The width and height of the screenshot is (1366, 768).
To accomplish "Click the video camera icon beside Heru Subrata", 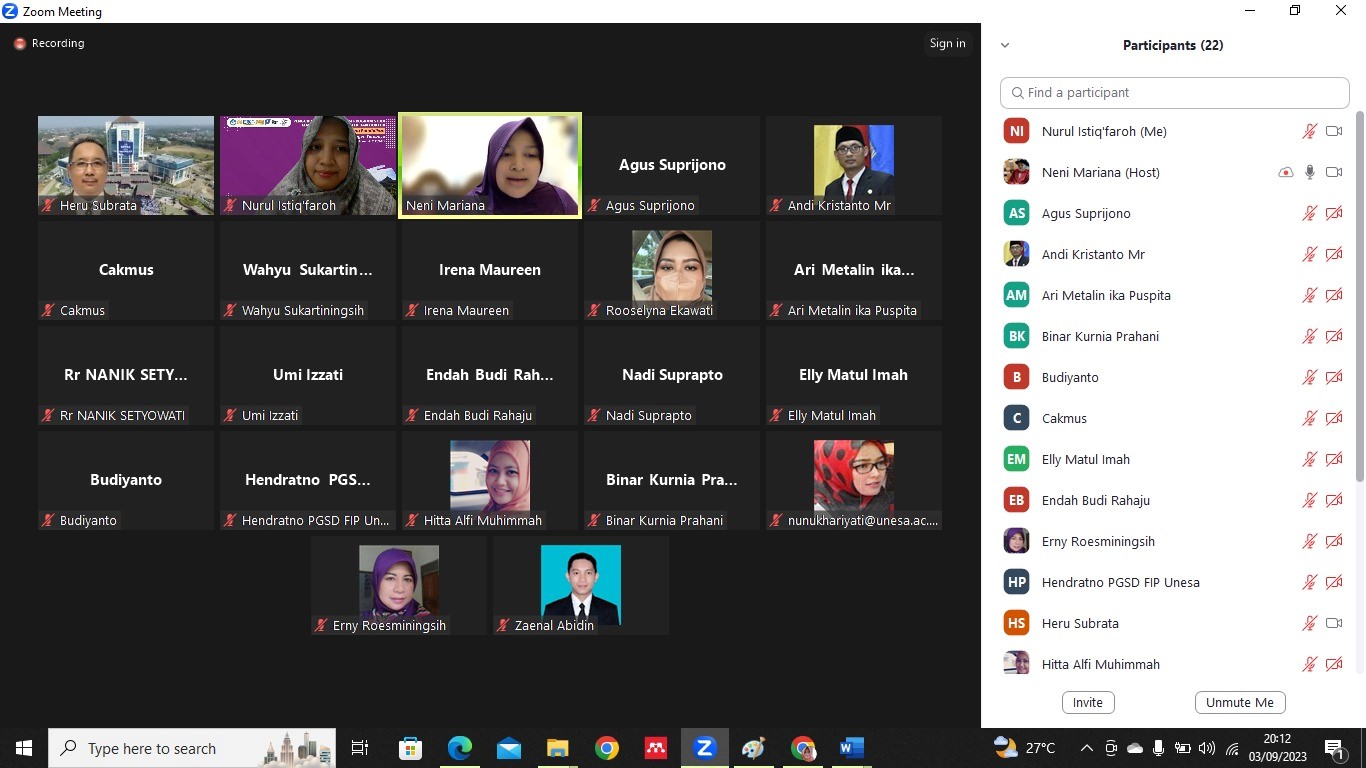I will [x=1333, y=623].
